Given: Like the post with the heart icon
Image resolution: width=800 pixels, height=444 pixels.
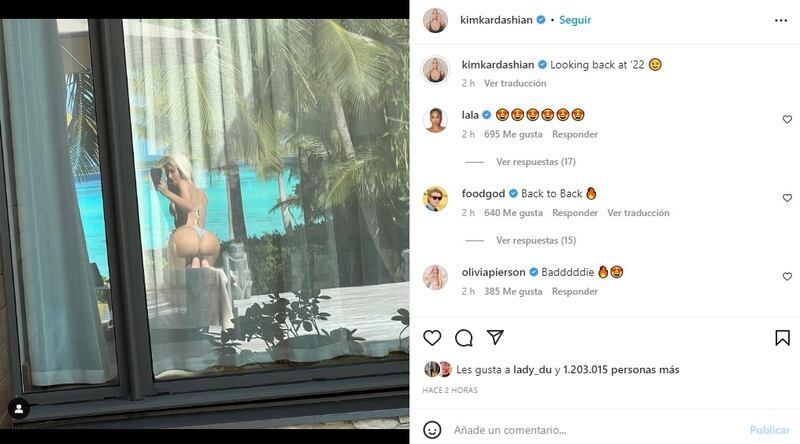Looking at the screenshot, I should point(432,338).
